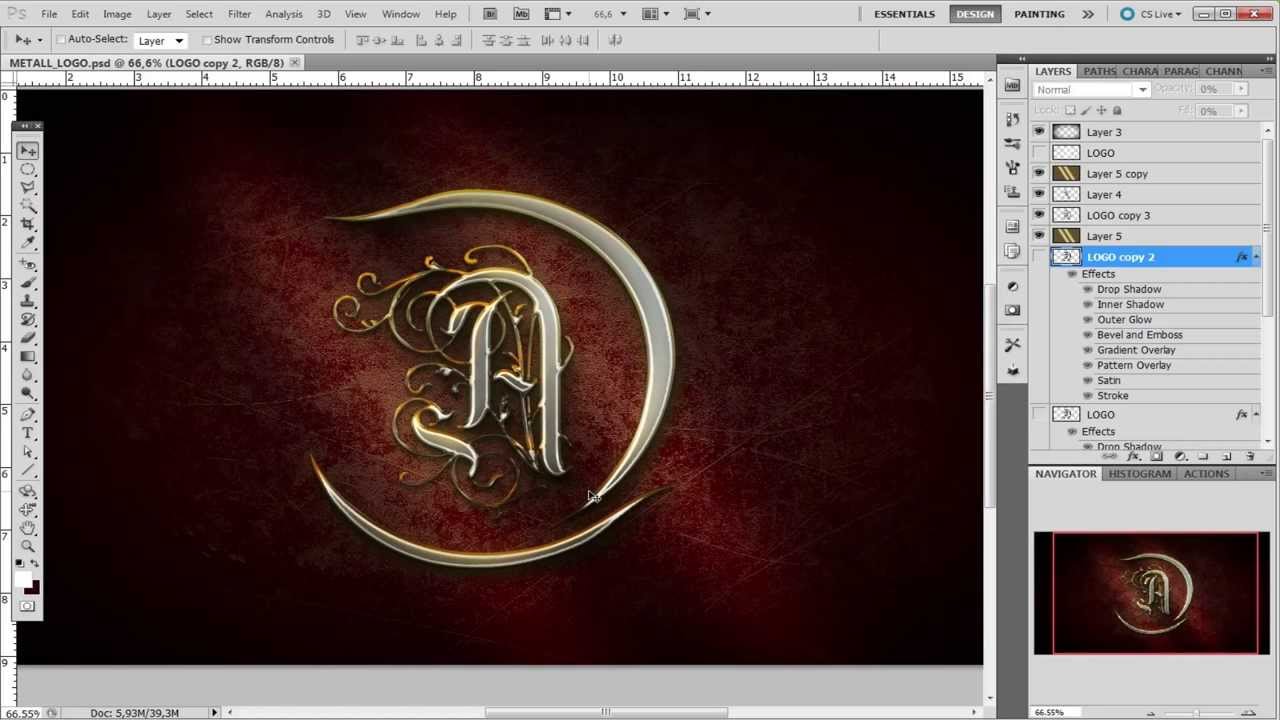Screen dimensions: 1280x720
Task: Open the Filter menu
Action: pos(239,14)
